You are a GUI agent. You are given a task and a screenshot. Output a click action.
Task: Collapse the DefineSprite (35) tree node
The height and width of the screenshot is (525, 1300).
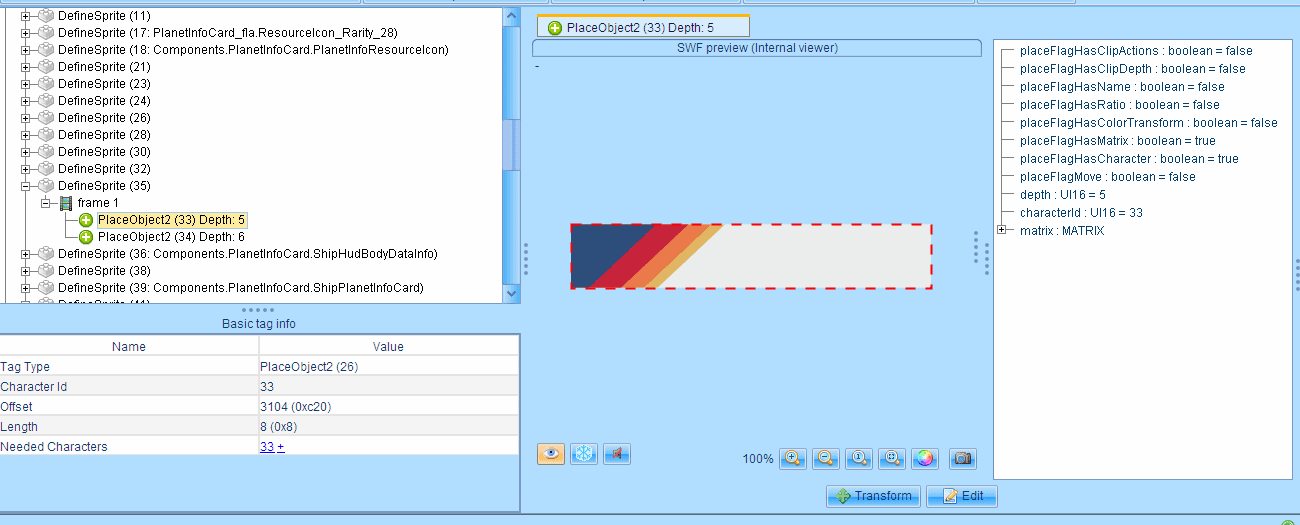[26, 186]
